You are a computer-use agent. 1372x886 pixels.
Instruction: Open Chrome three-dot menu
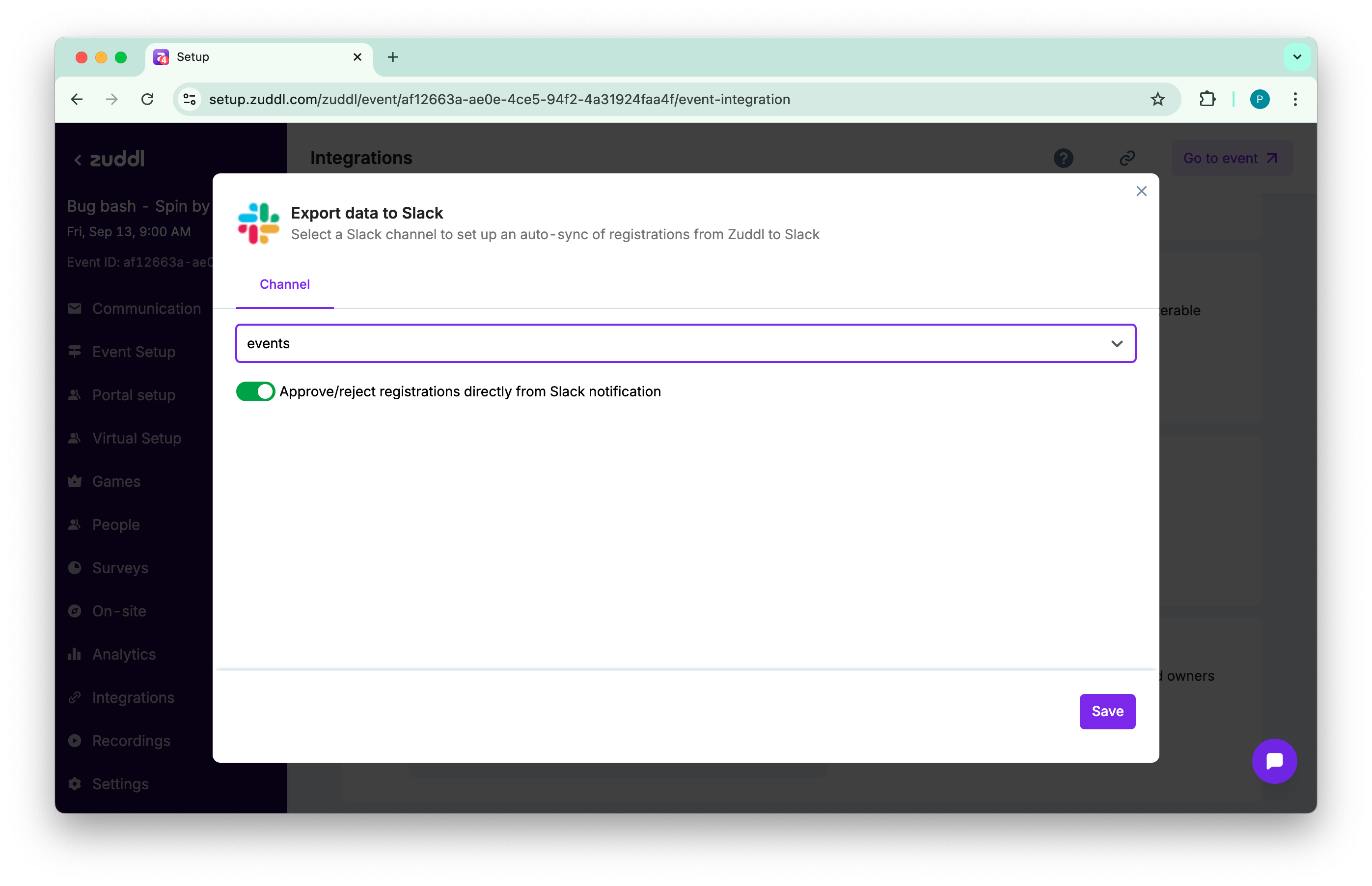tap(1295, 100)
